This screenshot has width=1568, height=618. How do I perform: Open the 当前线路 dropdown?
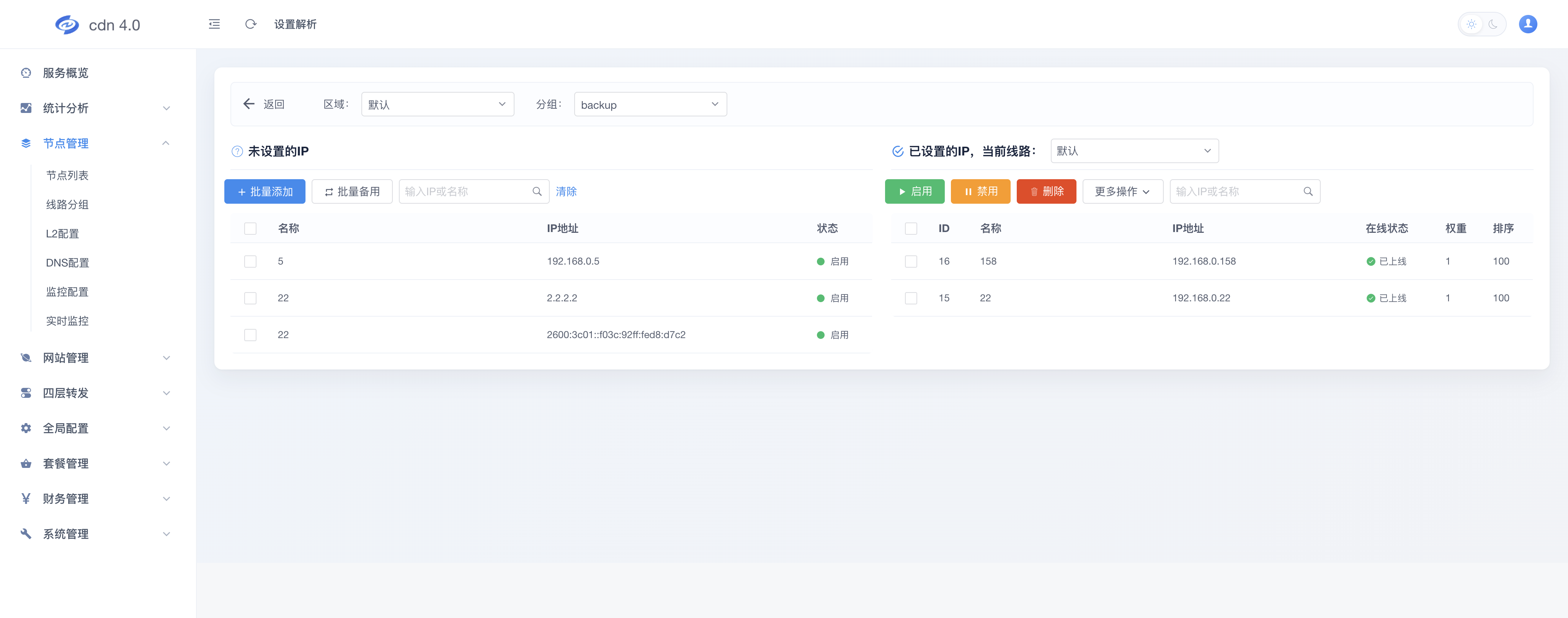[x=1135, y=151]
